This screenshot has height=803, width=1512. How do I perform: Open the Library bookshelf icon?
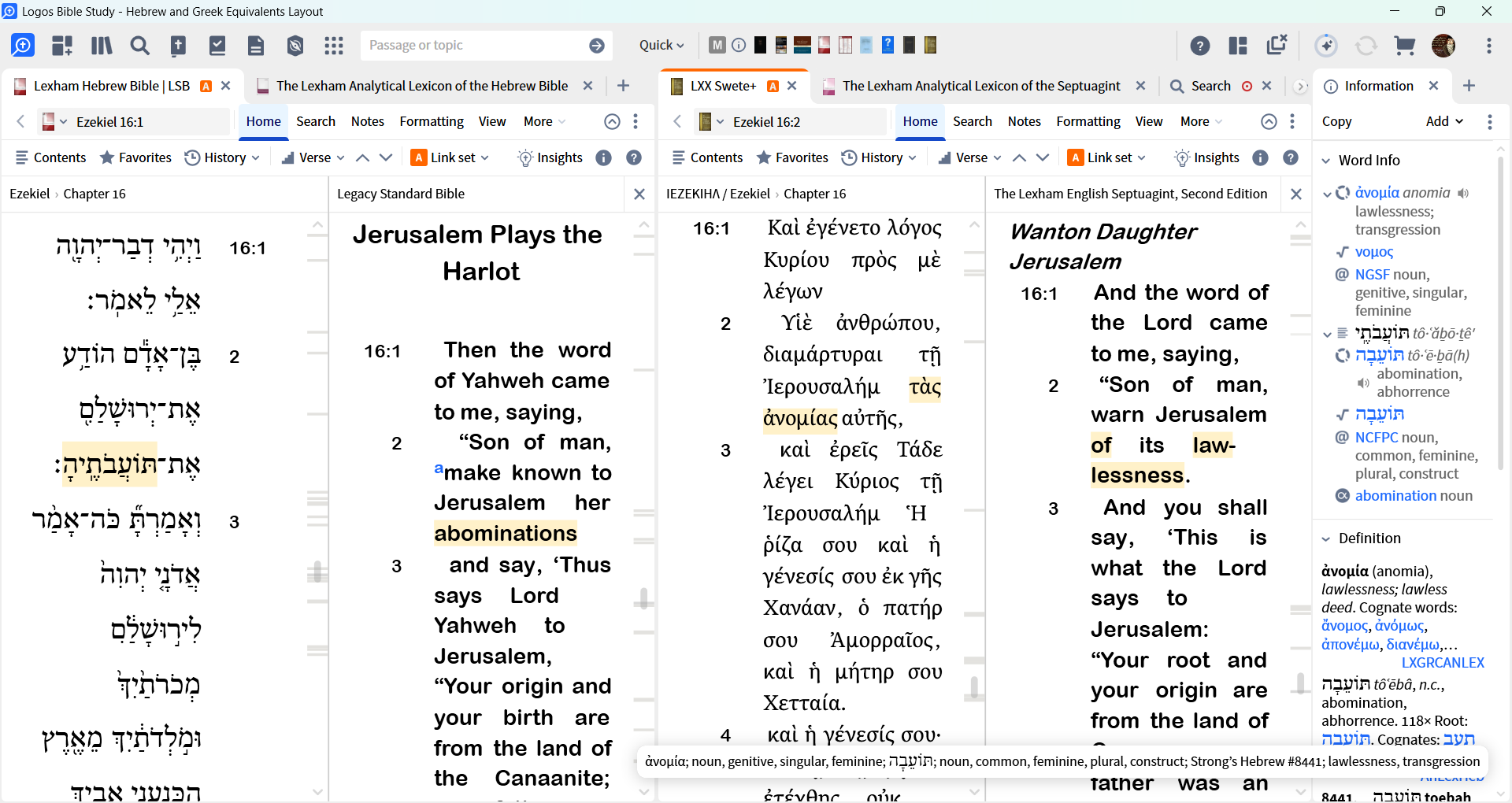pos(102,46)
